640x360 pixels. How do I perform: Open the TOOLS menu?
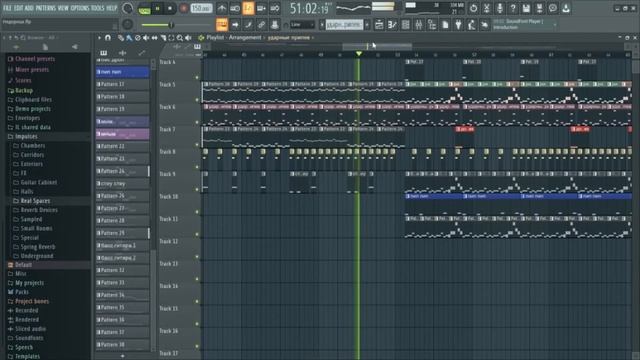point(98,8)
